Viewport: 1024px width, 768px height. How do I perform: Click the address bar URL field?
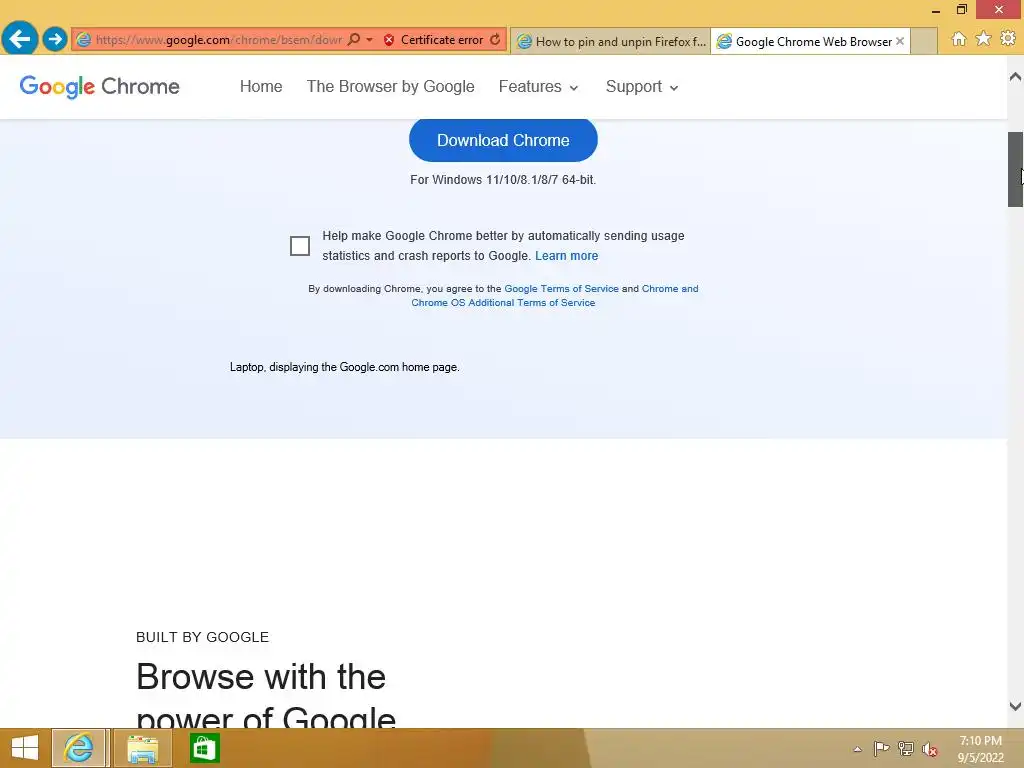point(218,40)
